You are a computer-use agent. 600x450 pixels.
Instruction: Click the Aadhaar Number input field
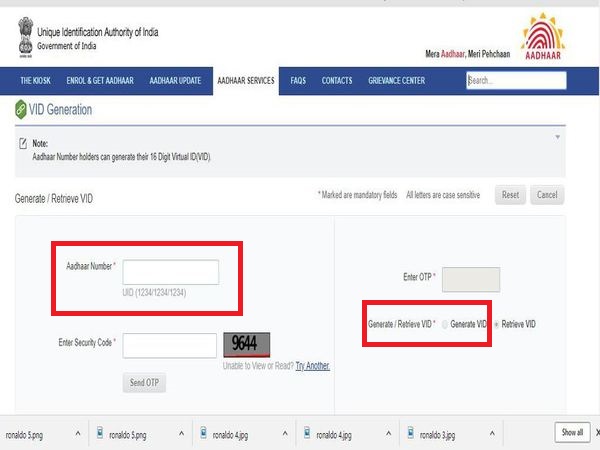point(170,272)
